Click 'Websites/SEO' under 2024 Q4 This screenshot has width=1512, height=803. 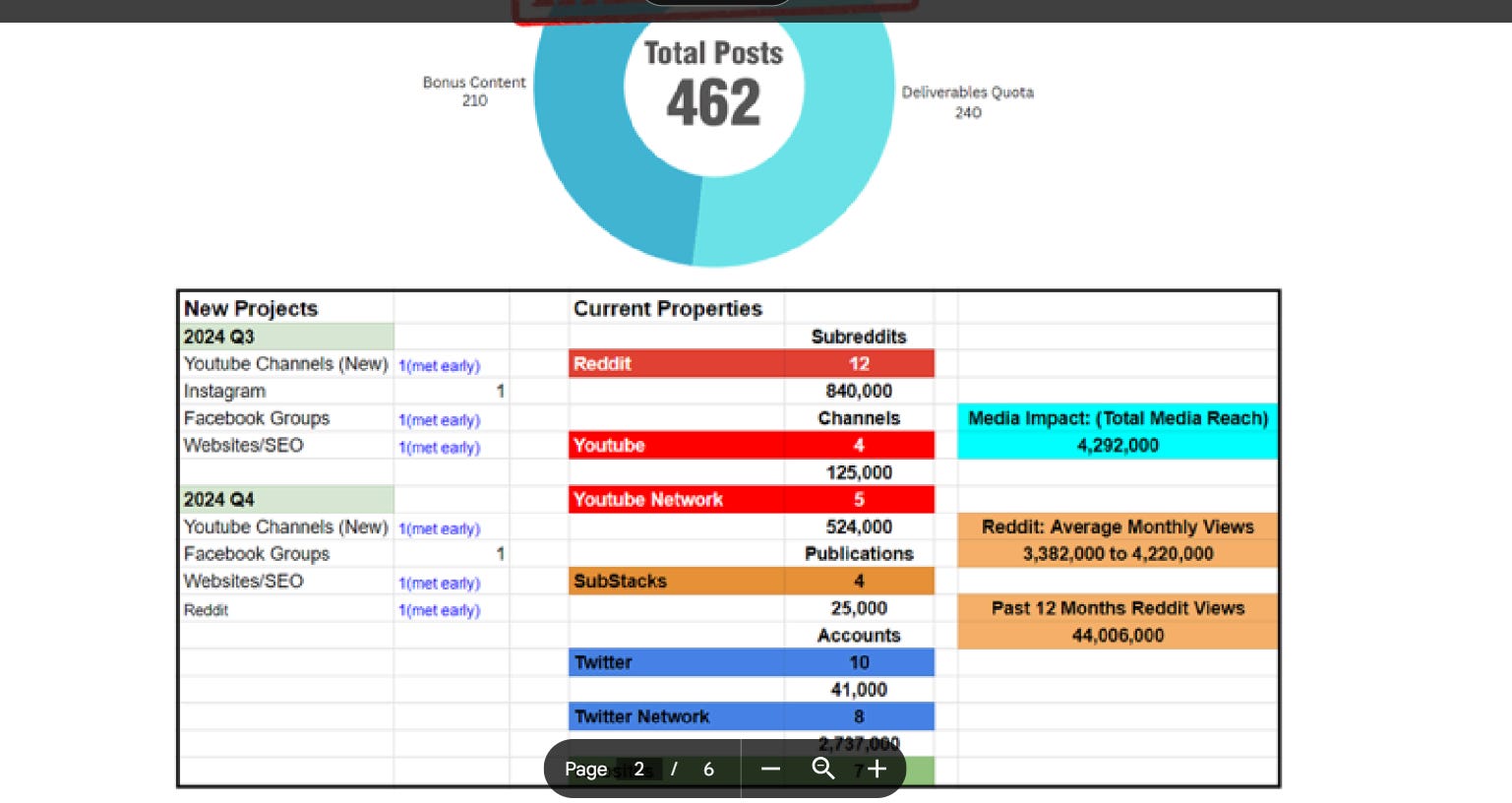[x=243, y=582]
